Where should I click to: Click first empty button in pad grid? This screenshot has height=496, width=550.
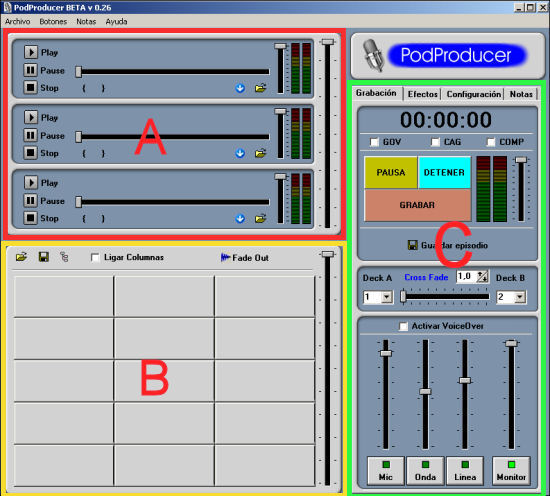point(63,296)
